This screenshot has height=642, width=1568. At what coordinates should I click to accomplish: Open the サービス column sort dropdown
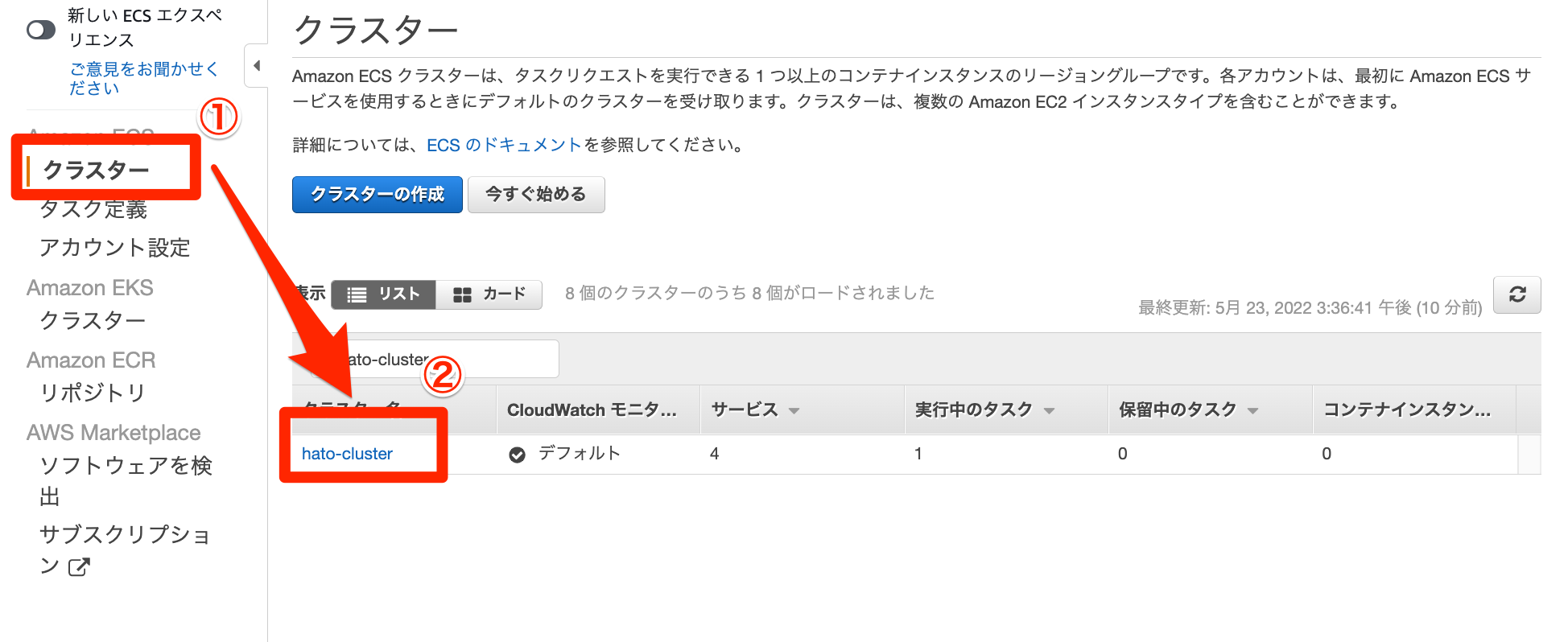click(794, 409)
